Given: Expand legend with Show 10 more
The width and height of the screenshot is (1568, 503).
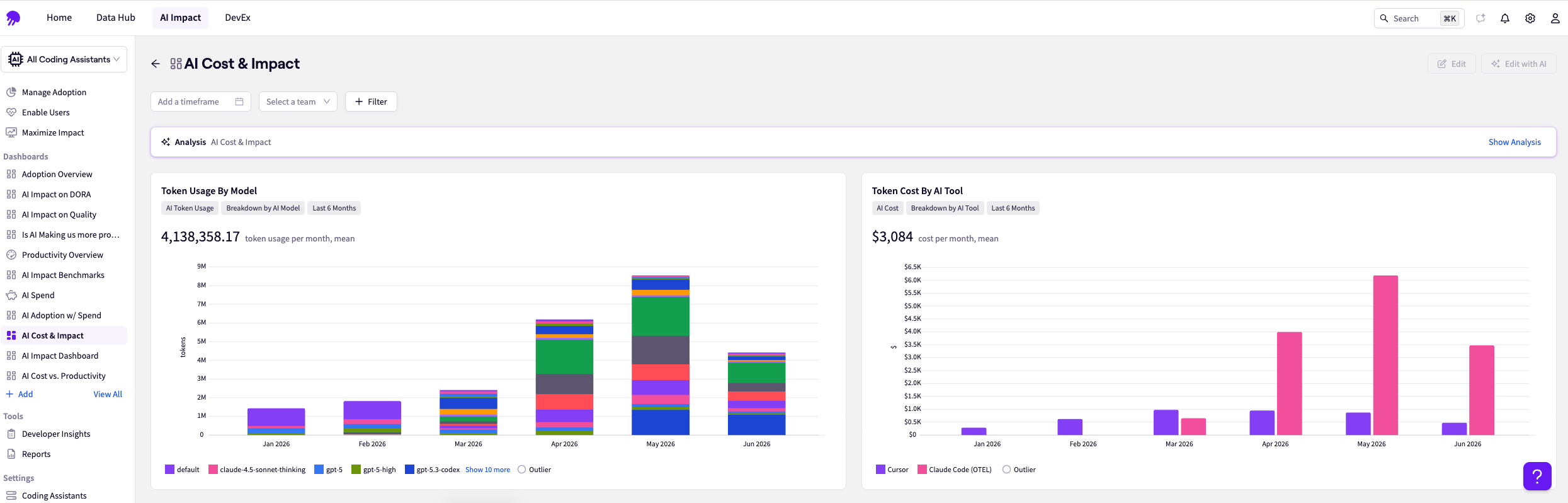Looking at the screenshot, I should pos(487,470).
